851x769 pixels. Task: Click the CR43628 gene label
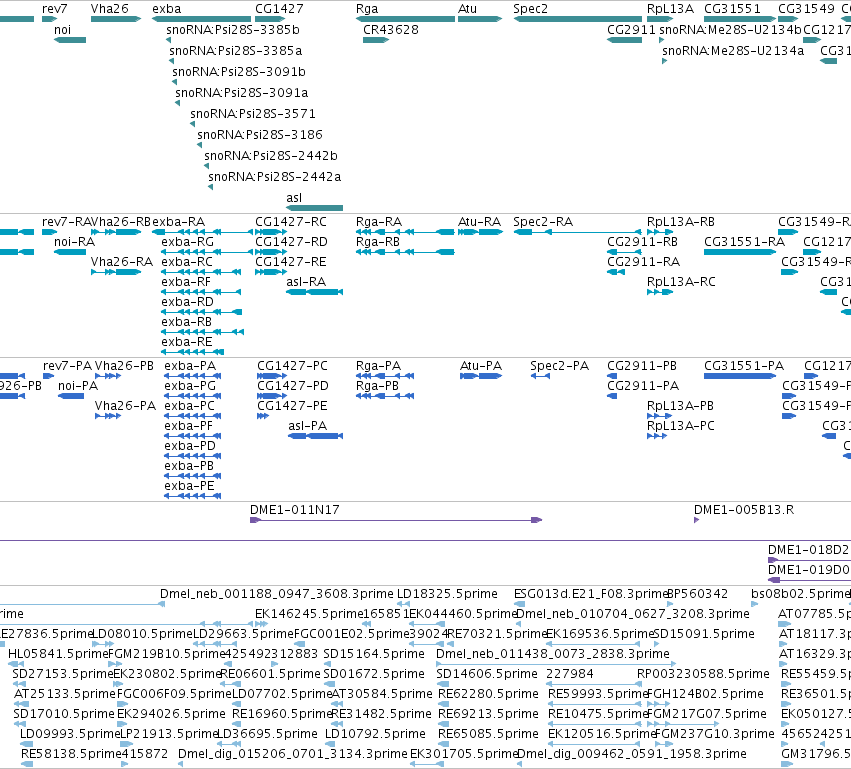coord(391,30)
